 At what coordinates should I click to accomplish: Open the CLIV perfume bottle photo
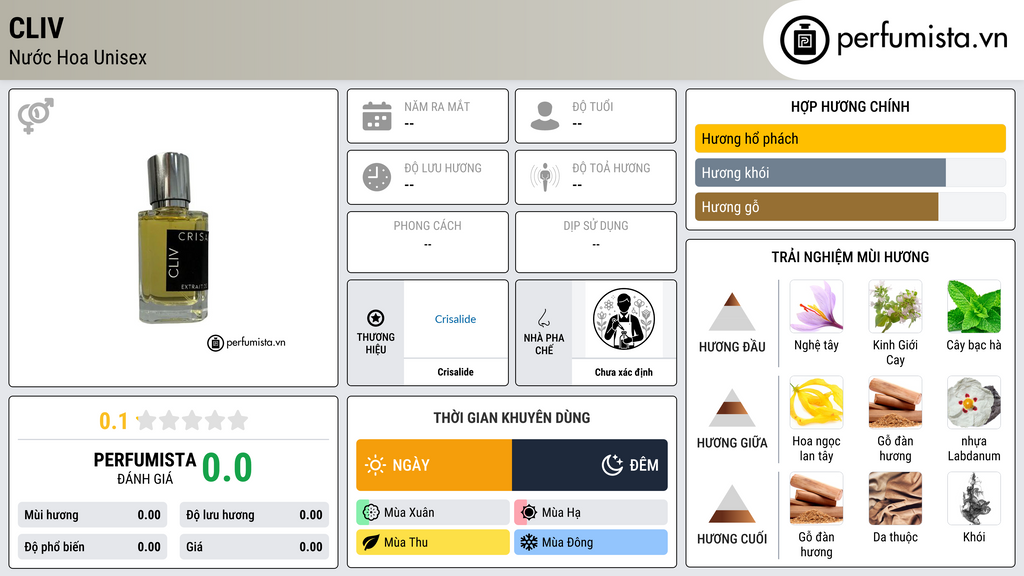[173, 238]
